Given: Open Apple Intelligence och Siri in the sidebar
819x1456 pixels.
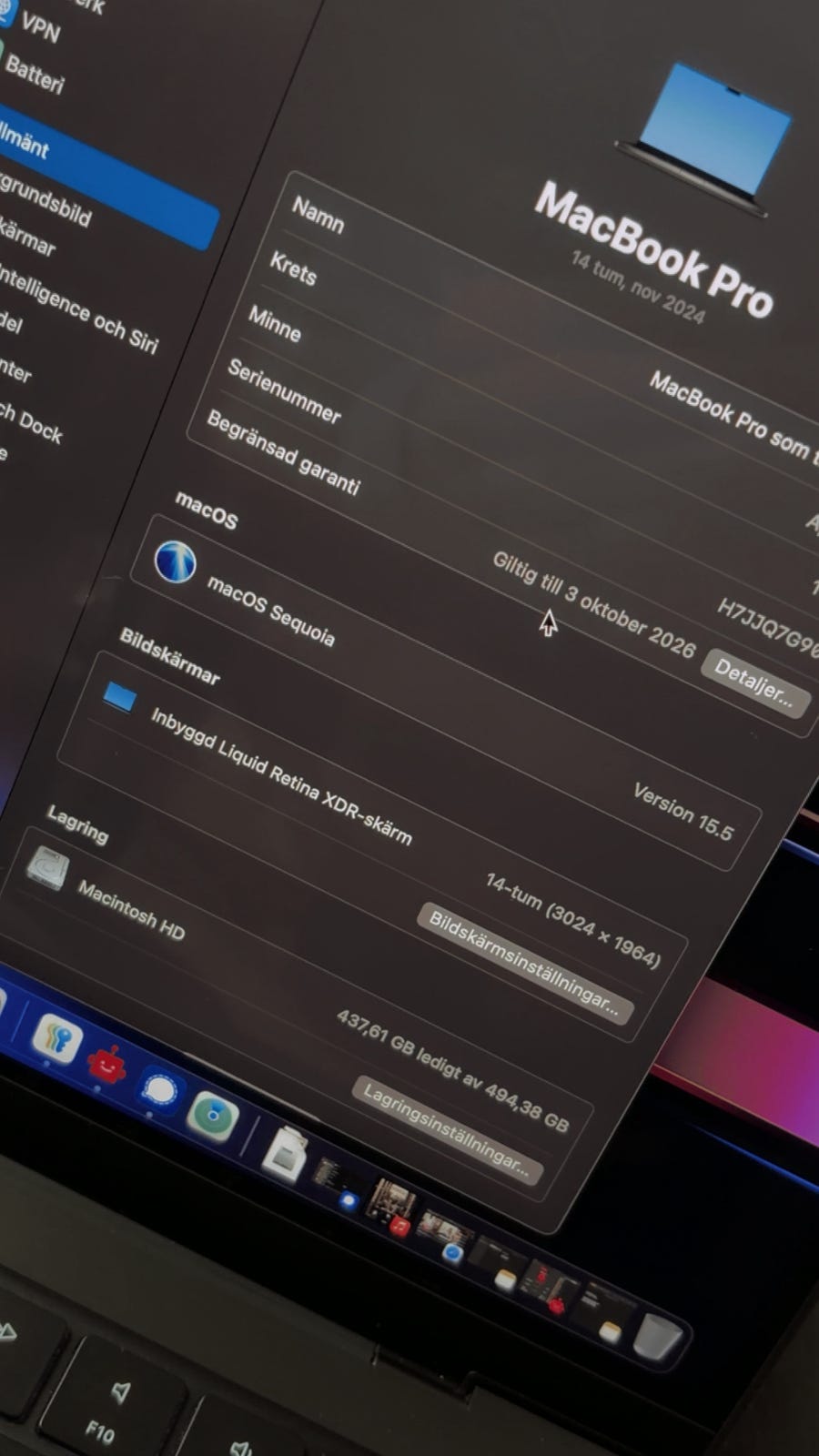Looking at the screenshot, I should (x=78, y=309).
